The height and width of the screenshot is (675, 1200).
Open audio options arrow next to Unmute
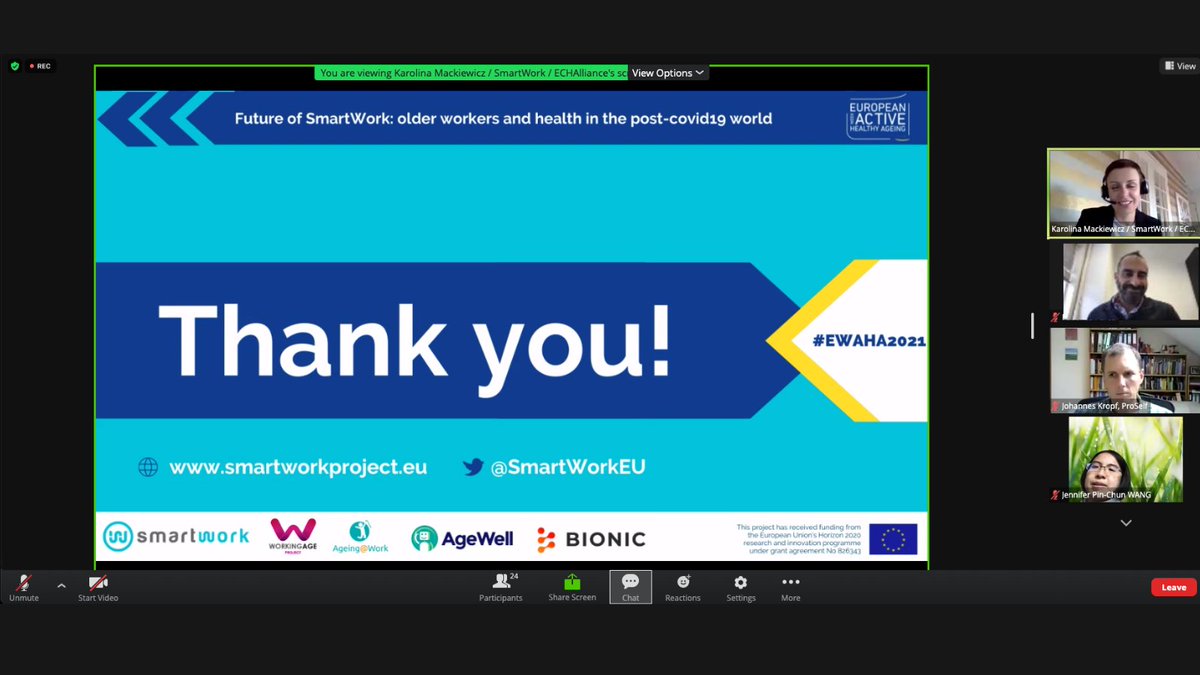pyautogui.click(x=61, y=585)
